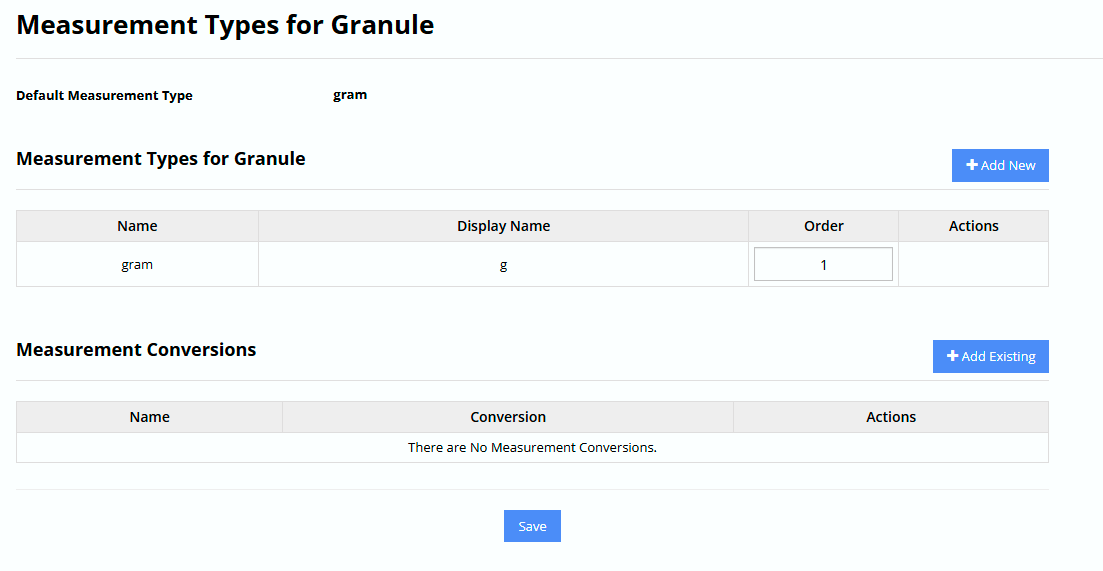
Task: Click the 'There are No Measurement Conversions' row
Action: (x=532, y=447)
